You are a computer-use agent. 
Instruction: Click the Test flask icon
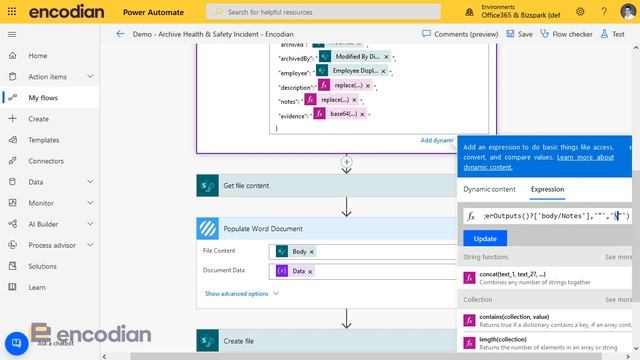604,34
